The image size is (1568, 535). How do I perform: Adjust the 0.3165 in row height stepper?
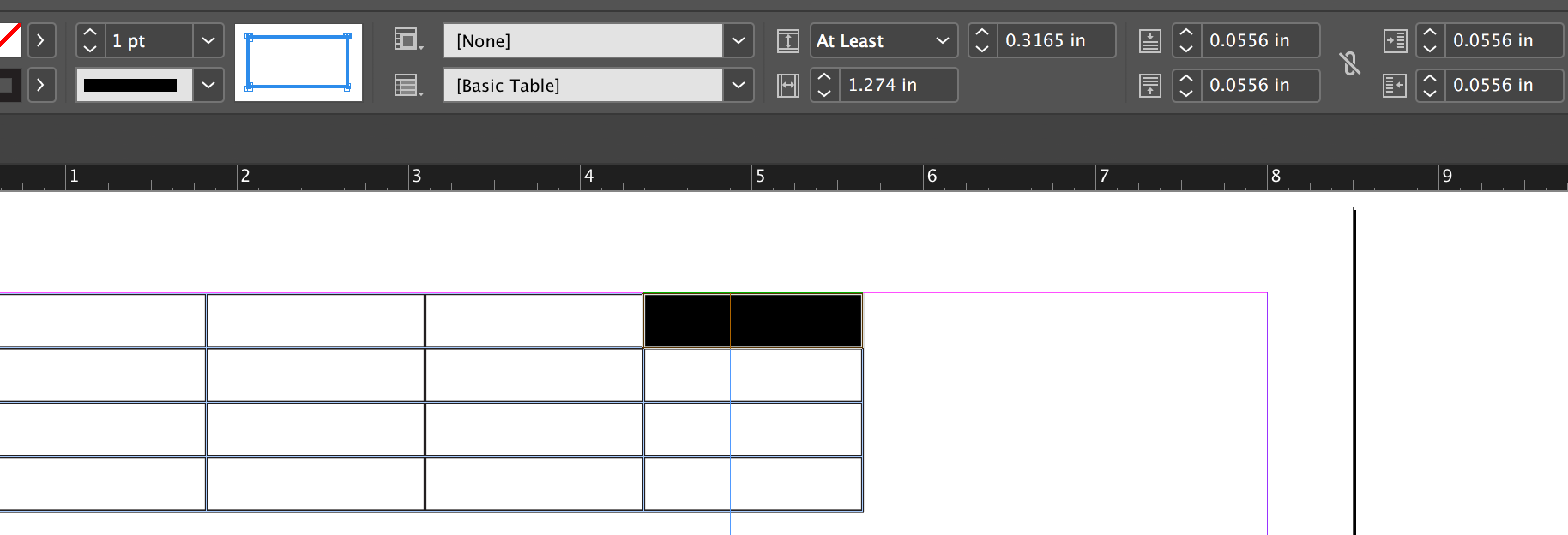pyautogui.click(x=983, y=40)
